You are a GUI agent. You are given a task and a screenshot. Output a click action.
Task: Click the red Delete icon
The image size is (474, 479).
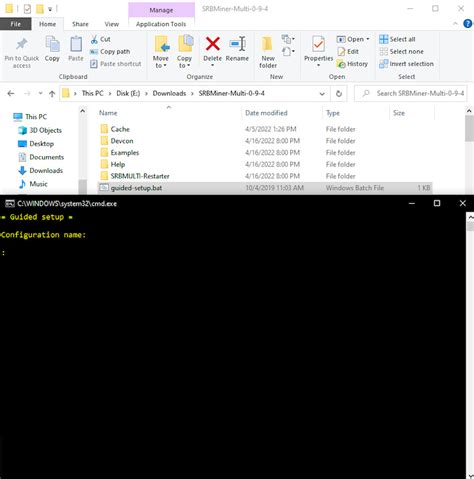(x=213, y=44)
